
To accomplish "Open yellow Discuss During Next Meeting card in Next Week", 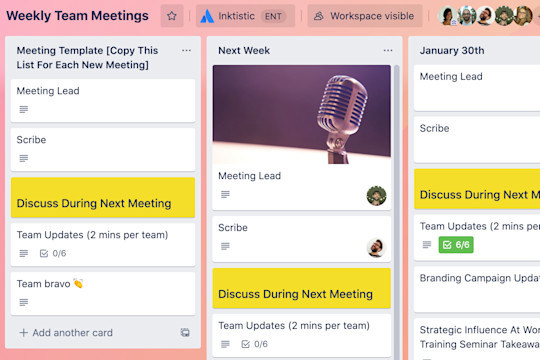I will (302, 288).
